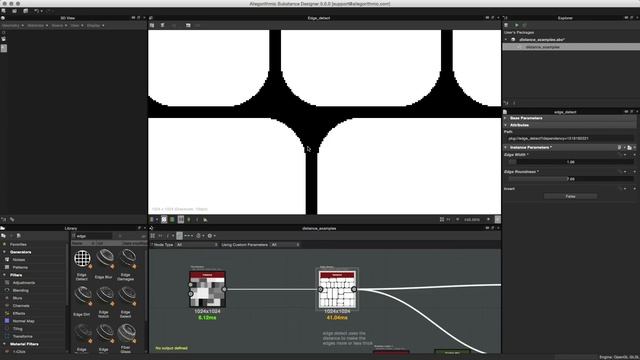
Task: Click first icon in 2D view toolbar
Action: 152,25
